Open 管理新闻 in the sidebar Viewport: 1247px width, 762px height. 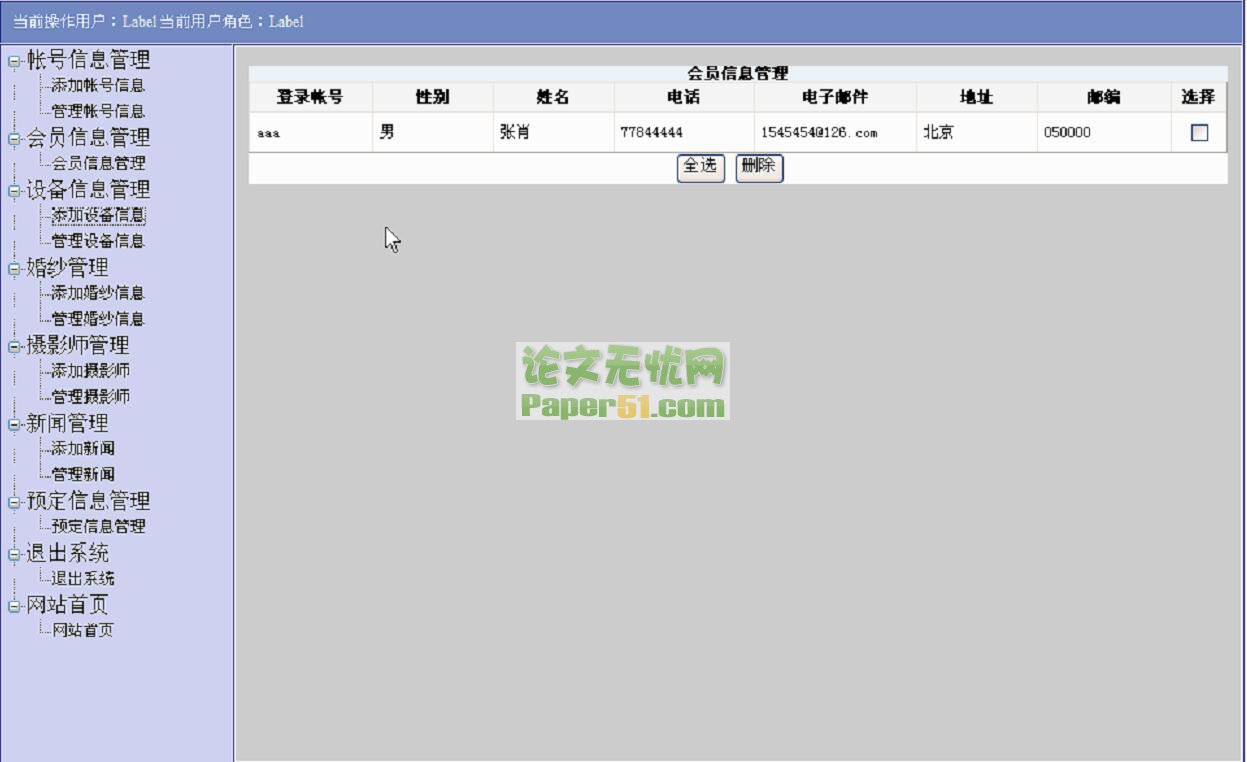[x=83, y=474]
